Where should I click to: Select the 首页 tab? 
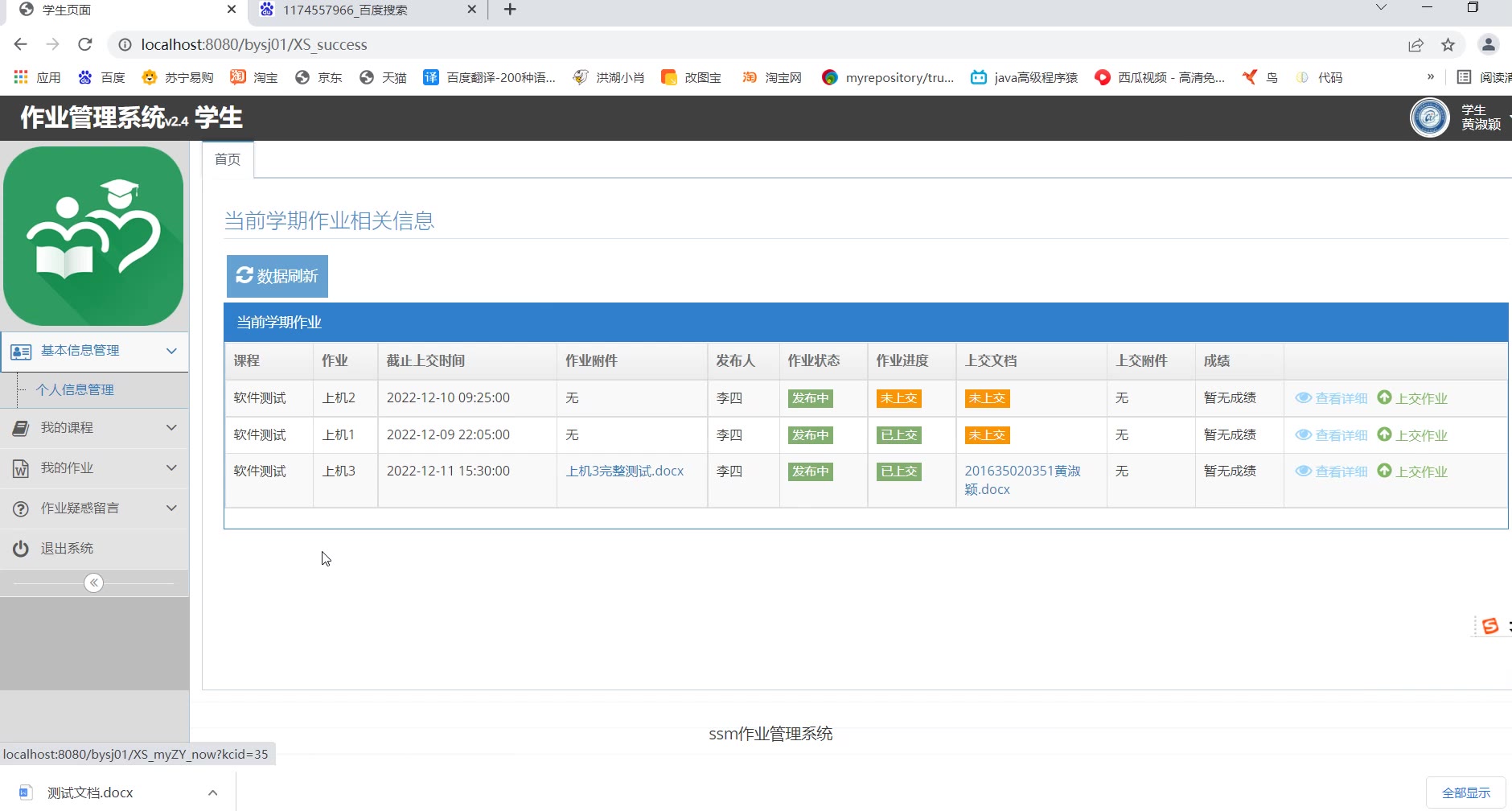(x=228, y=159)
